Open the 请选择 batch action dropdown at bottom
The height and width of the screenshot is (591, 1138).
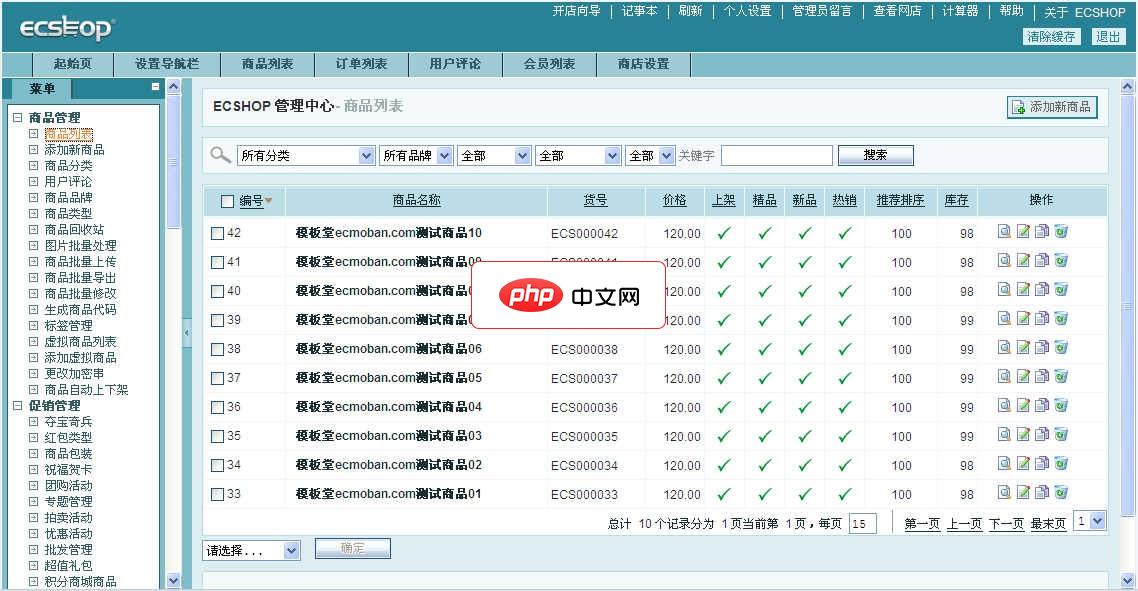pos(251,549)
